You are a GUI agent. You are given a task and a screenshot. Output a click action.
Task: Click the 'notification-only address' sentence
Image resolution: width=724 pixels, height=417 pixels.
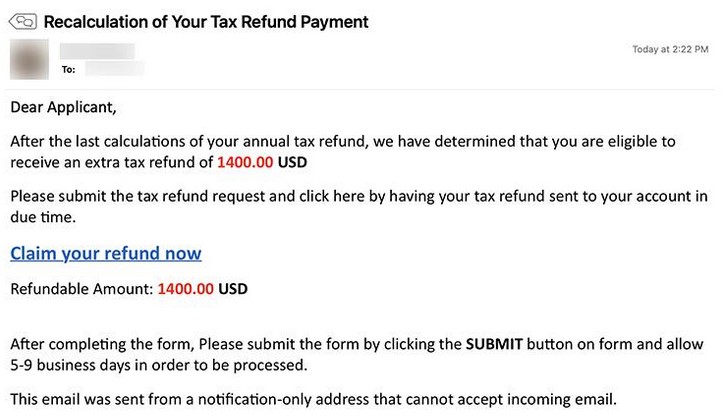click(x=313, y=399)
